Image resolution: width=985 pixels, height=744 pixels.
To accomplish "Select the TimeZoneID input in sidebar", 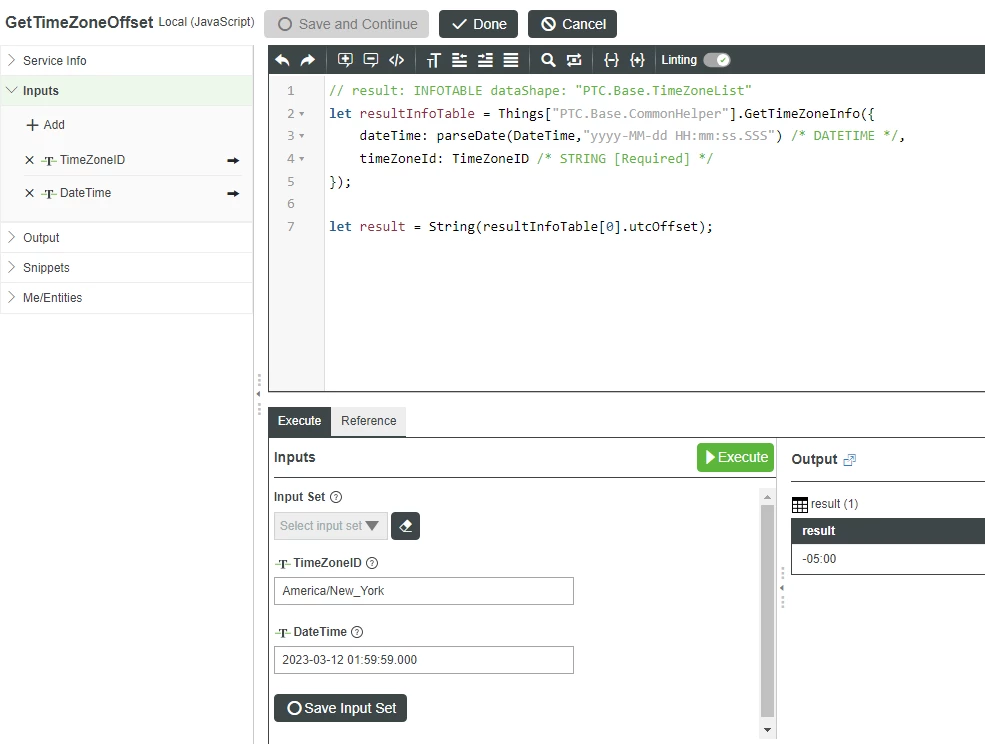I will click(92, 160).
